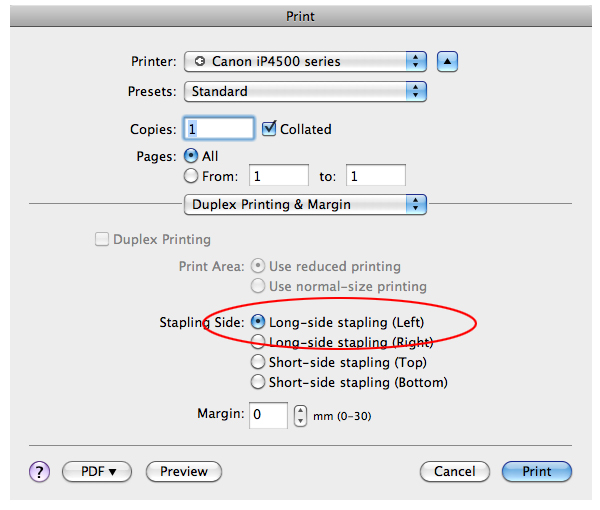600x510 pixels.
Task: Click the Cancel button
Action: pos(455,471)
